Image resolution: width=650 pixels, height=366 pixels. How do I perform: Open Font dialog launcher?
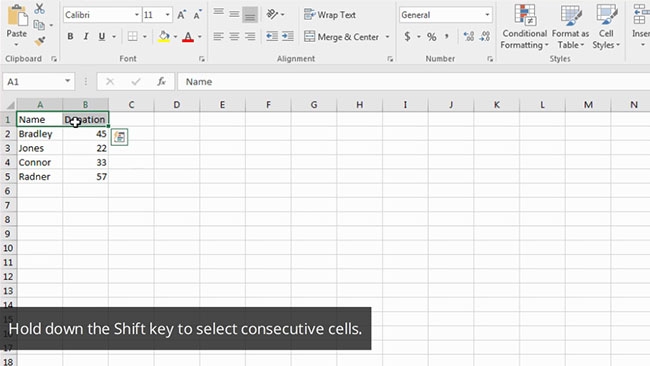[202, 59]
